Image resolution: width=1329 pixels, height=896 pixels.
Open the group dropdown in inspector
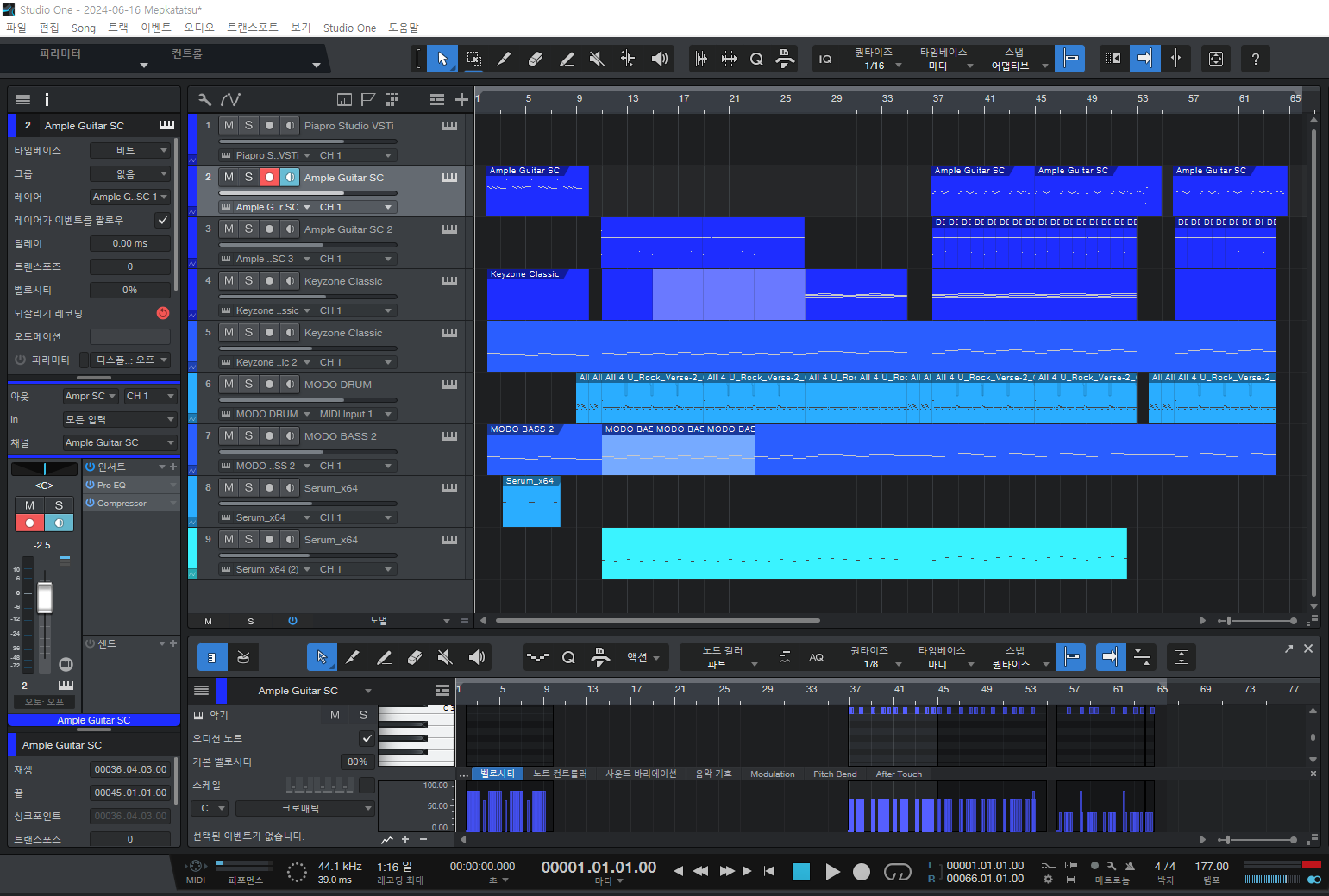pyautogui.click(x=130, y=173)
